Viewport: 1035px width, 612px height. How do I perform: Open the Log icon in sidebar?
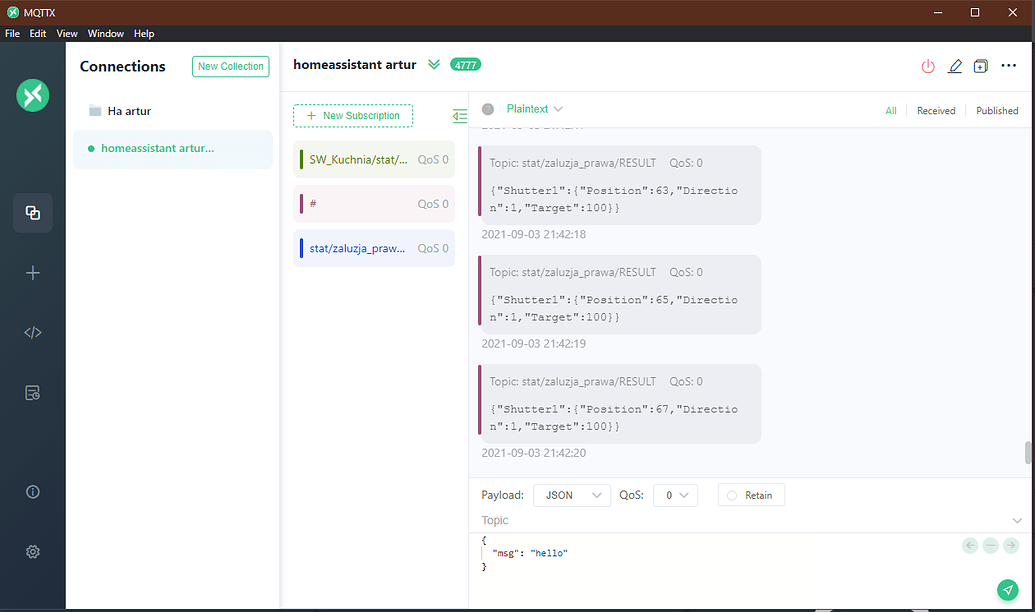[x=33, y=393]
